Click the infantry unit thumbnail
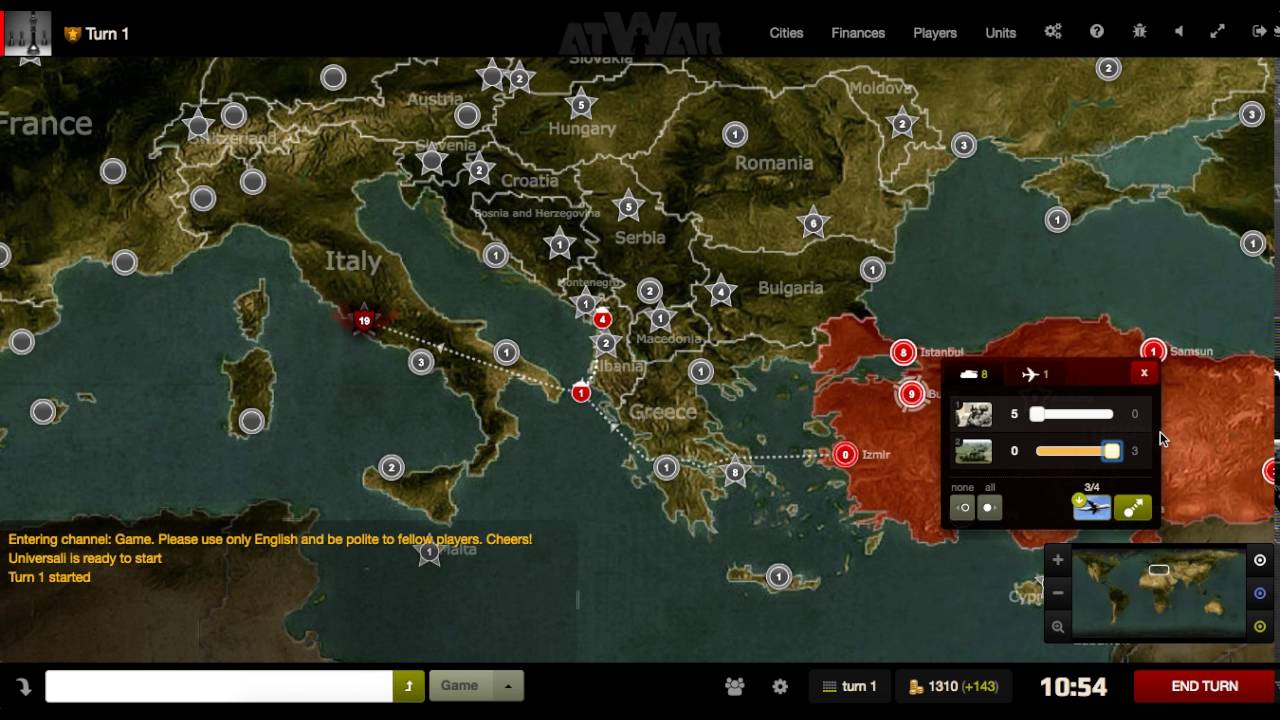 pyautogui.click(x=973, y=414)
